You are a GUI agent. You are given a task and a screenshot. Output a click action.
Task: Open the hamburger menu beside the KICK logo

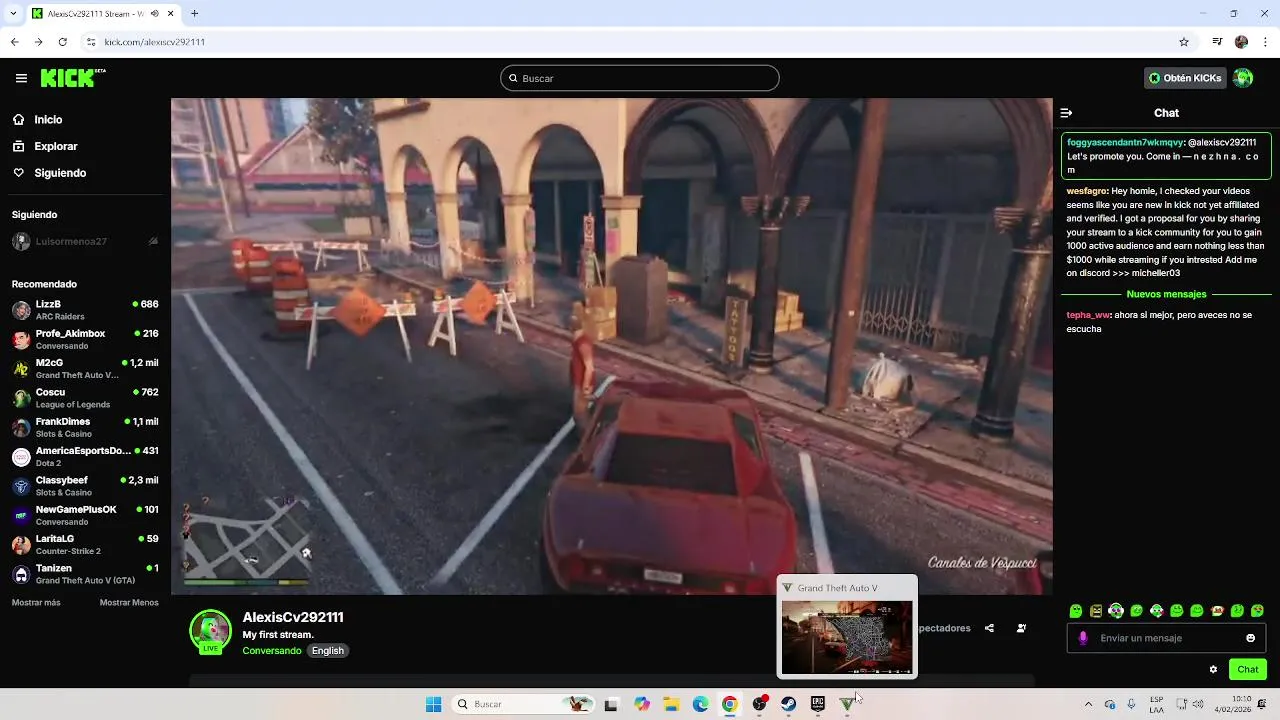pos(21,78)
